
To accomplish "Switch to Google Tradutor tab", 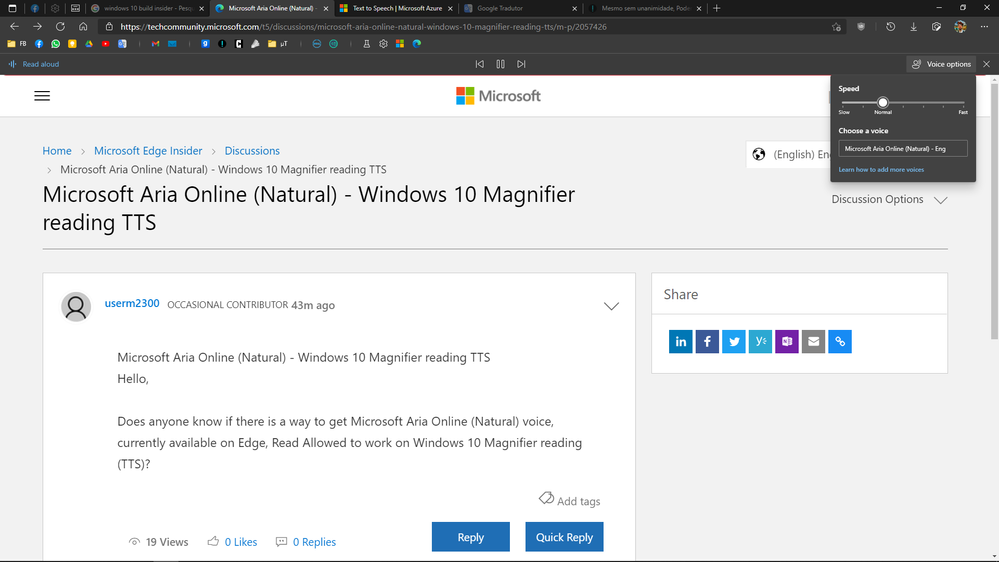I will coord(520,8).
